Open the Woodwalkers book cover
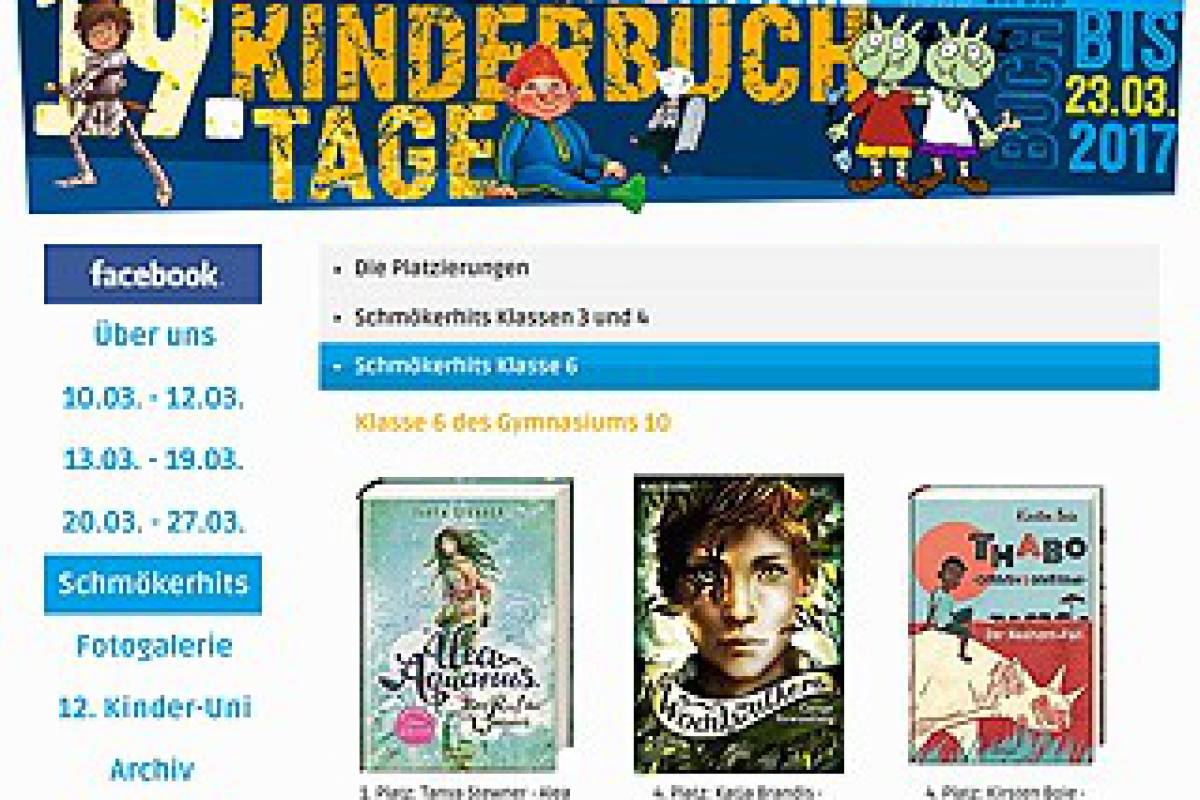1200x800 pixels. tap(739, 624)
